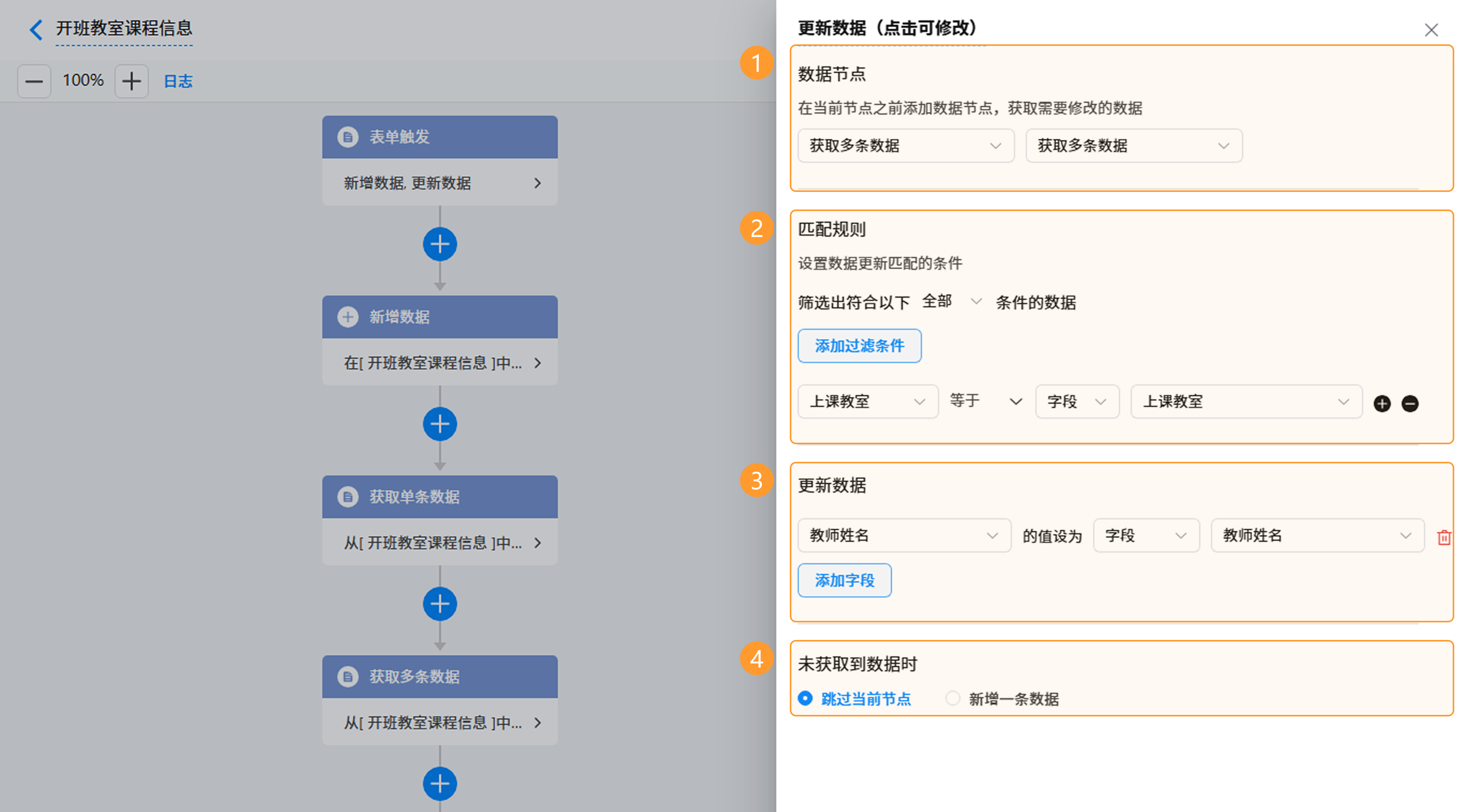Viewport: 1468px width, 812px height.
Task: Click the 添加过滤条件 button
Action: click(x=859, y=346)
